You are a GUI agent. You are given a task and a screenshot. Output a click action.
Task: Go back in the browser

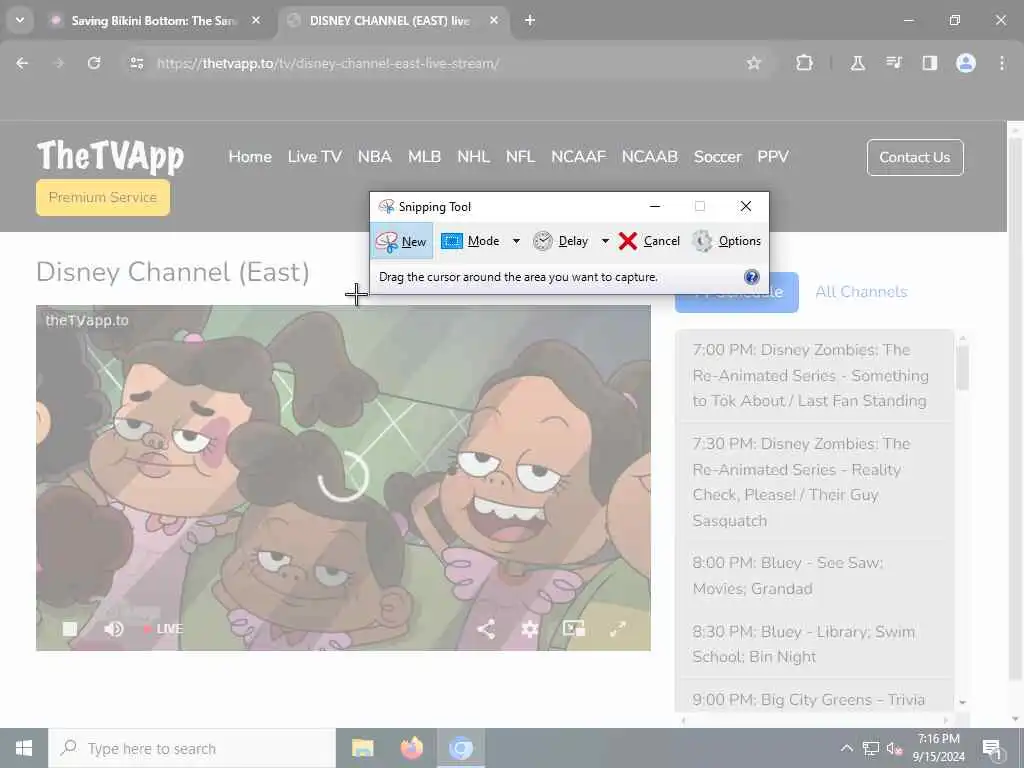point(22,63)
